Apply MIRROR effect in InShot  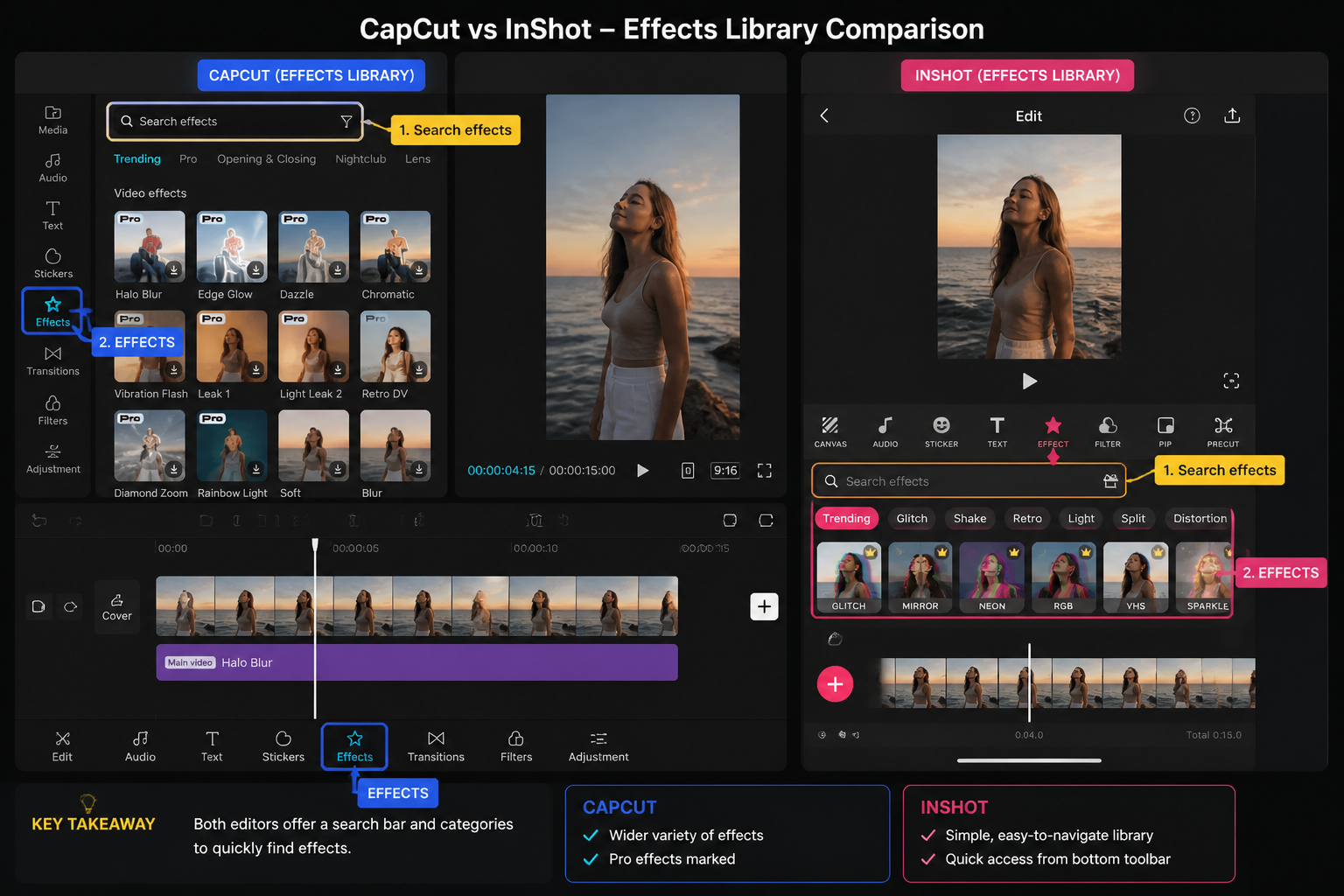920,577
